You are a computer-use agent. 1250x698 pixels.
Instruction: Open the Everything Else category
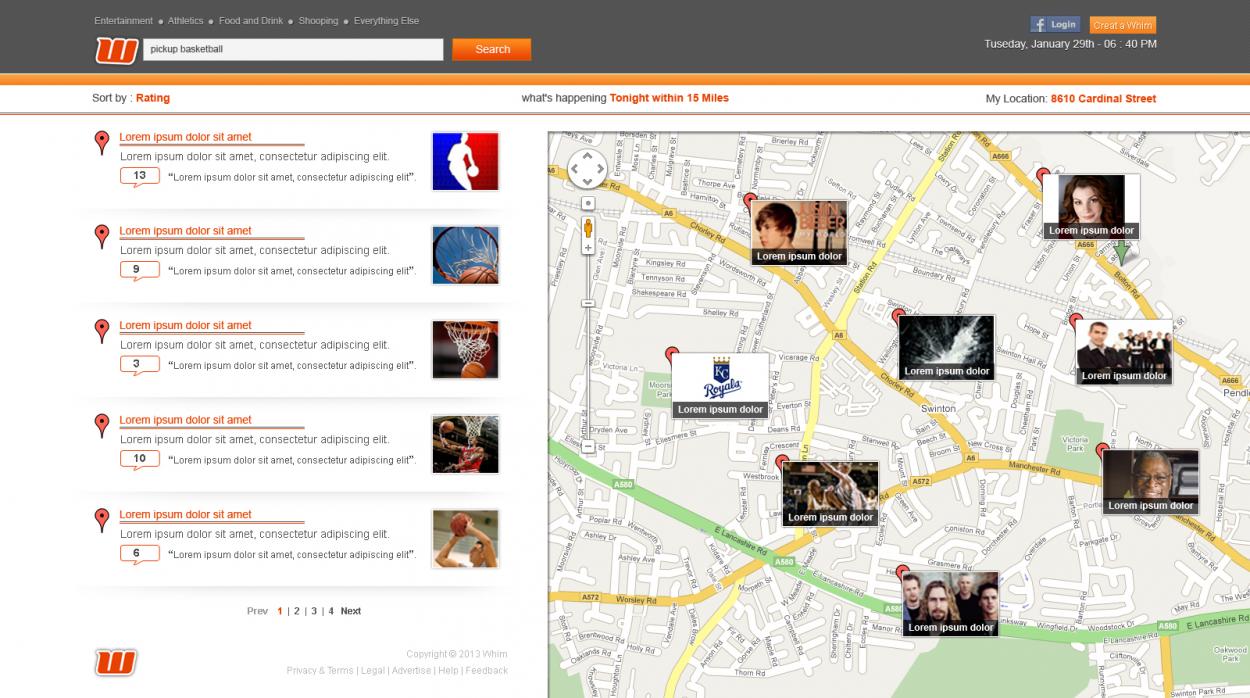click(x=388, y=20)
